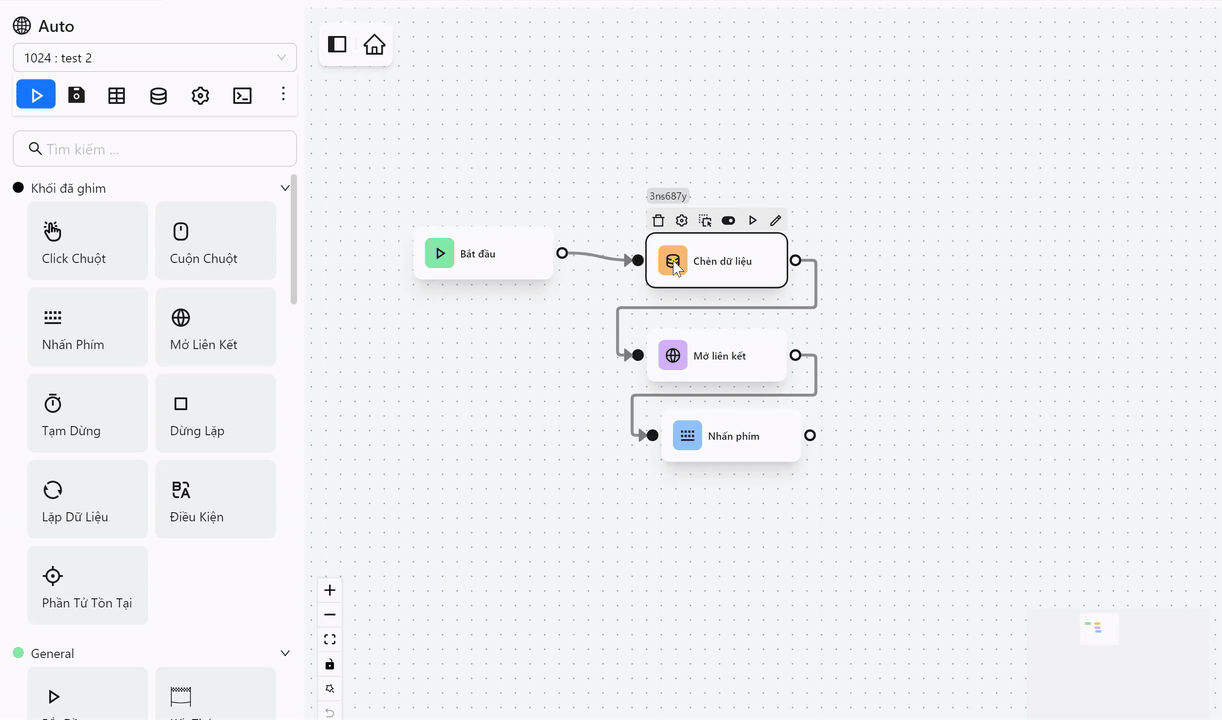
Task: Open the three-dot more options menu
Action: pos(283,94)
